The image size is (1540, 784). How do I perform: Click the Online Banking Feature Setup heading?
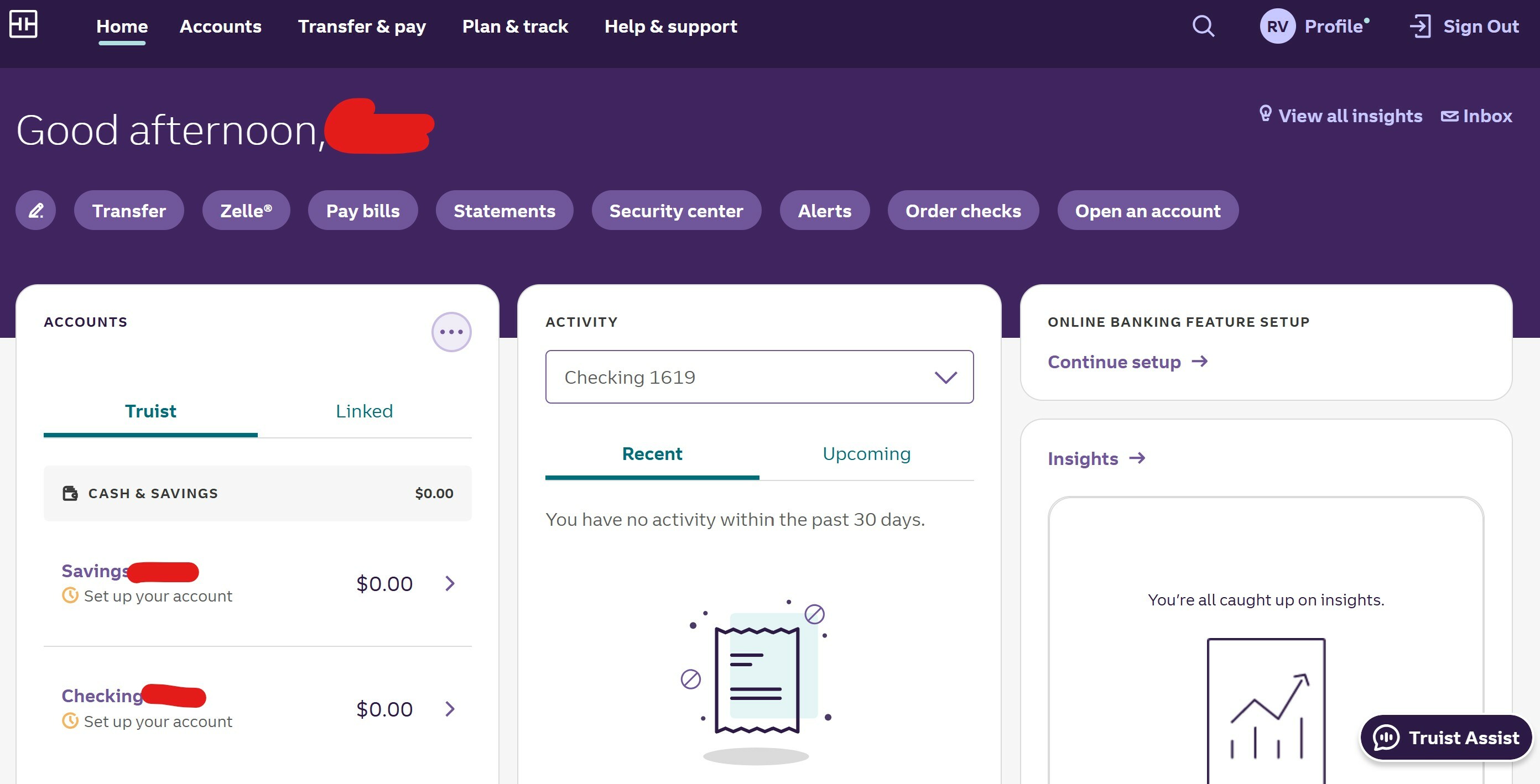(x=1178, y=321)
